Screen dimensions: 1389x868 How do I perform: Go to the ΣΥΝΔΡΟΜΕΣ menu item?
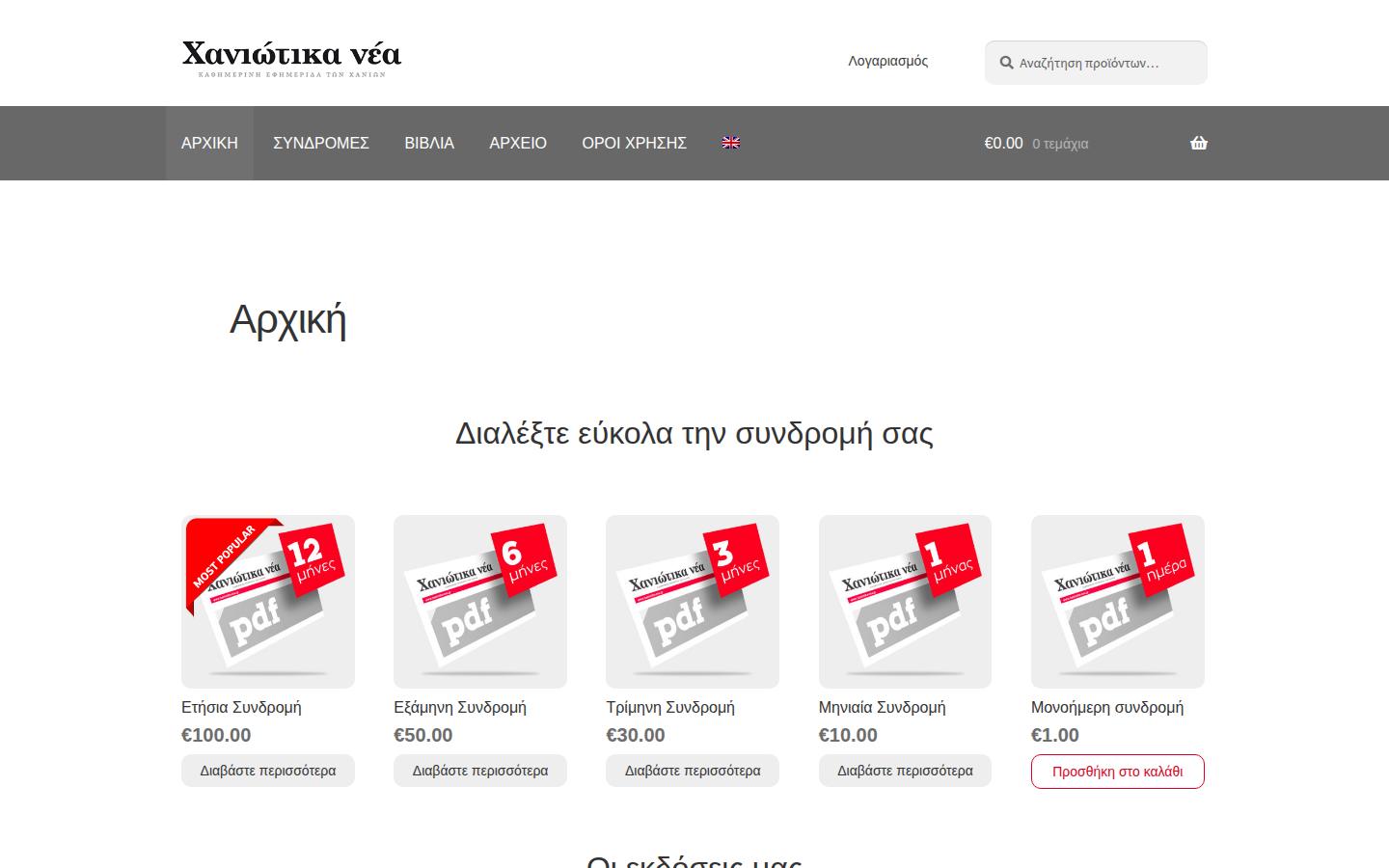coord(321,143)
